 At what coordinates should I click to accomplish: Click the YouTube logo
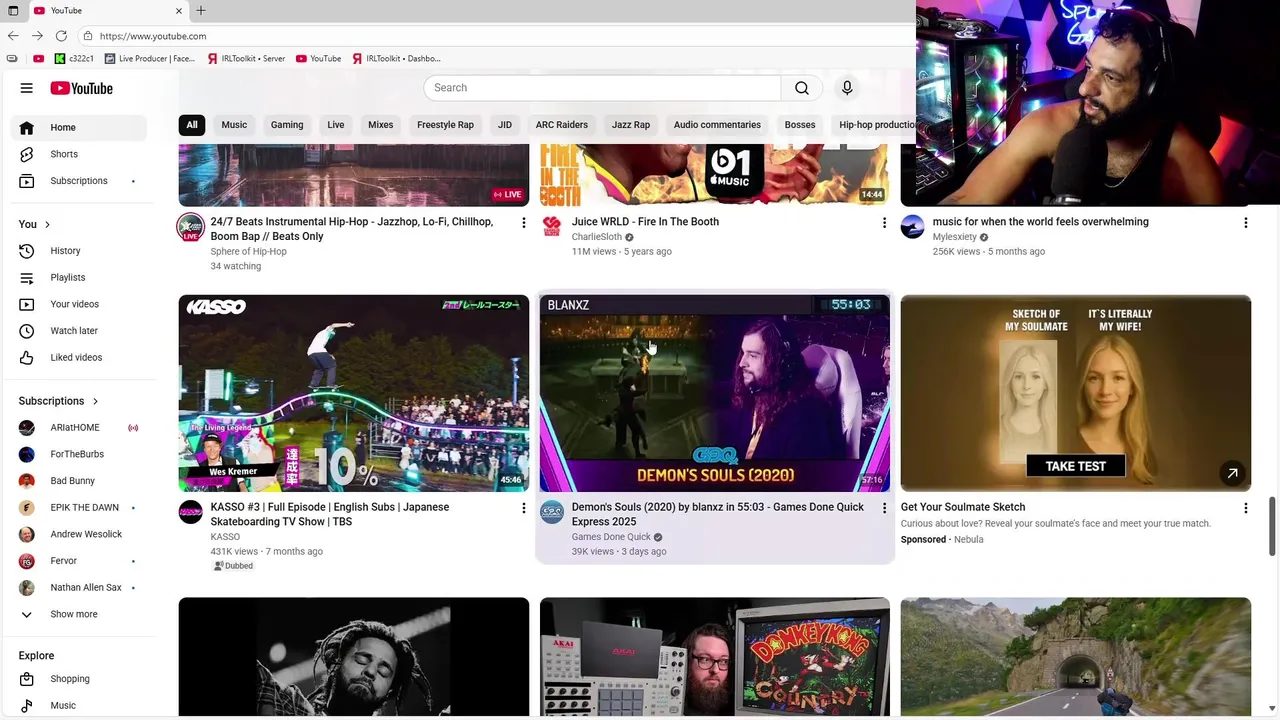(x=82, y=88)
